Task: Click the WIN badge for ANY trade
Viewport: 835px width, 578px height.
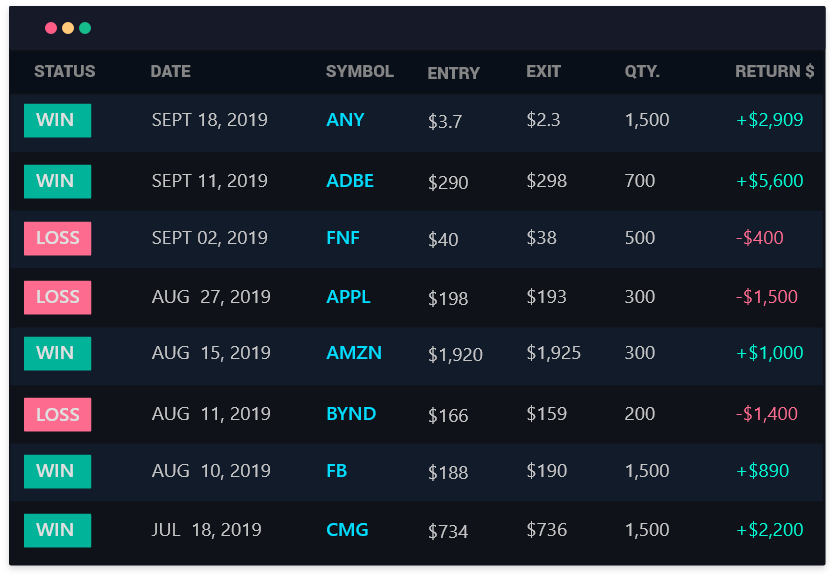Action: tap(57, 119)
